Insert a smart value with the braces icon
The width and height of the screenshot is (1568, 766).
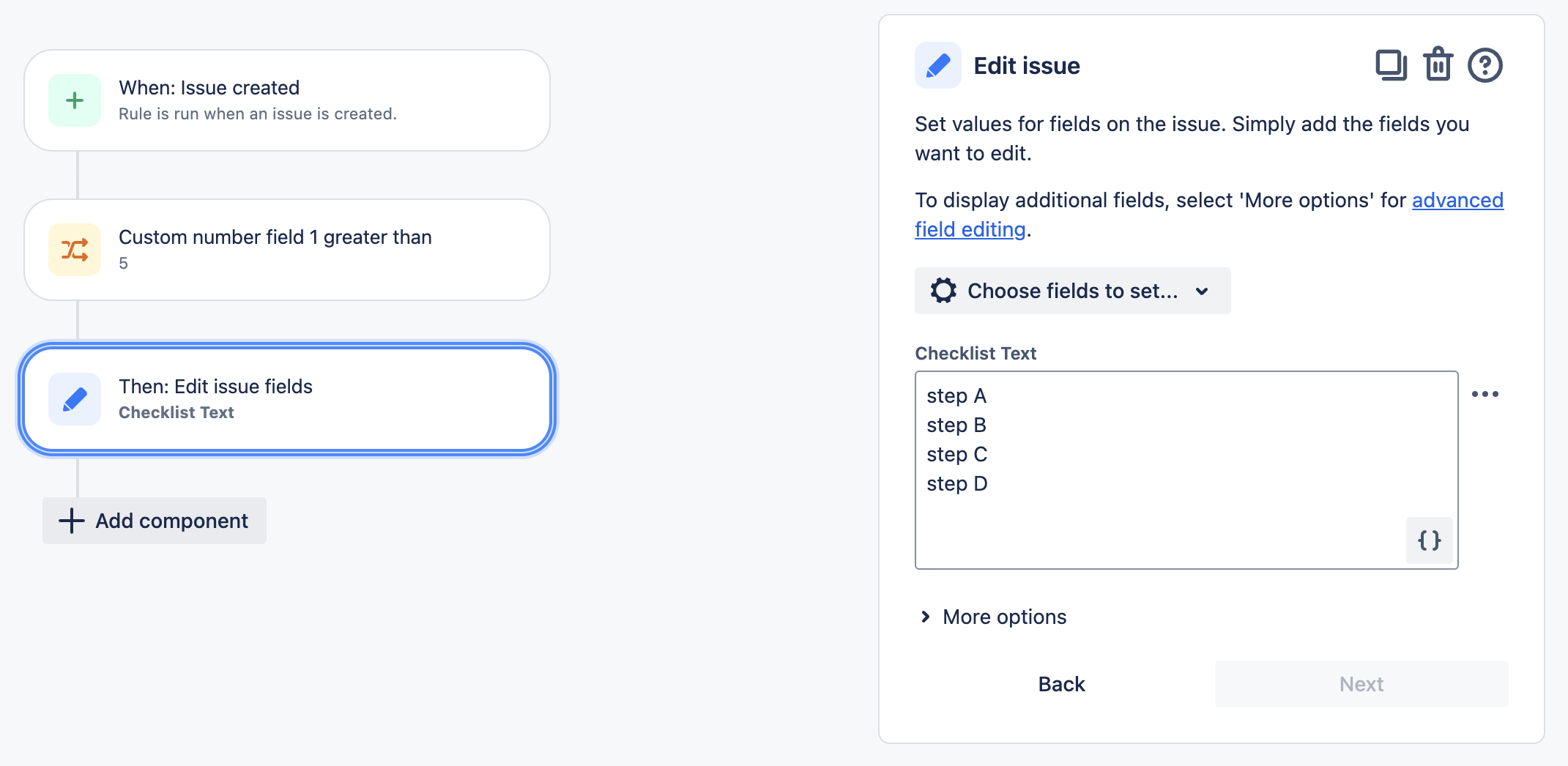point(1428,540)
